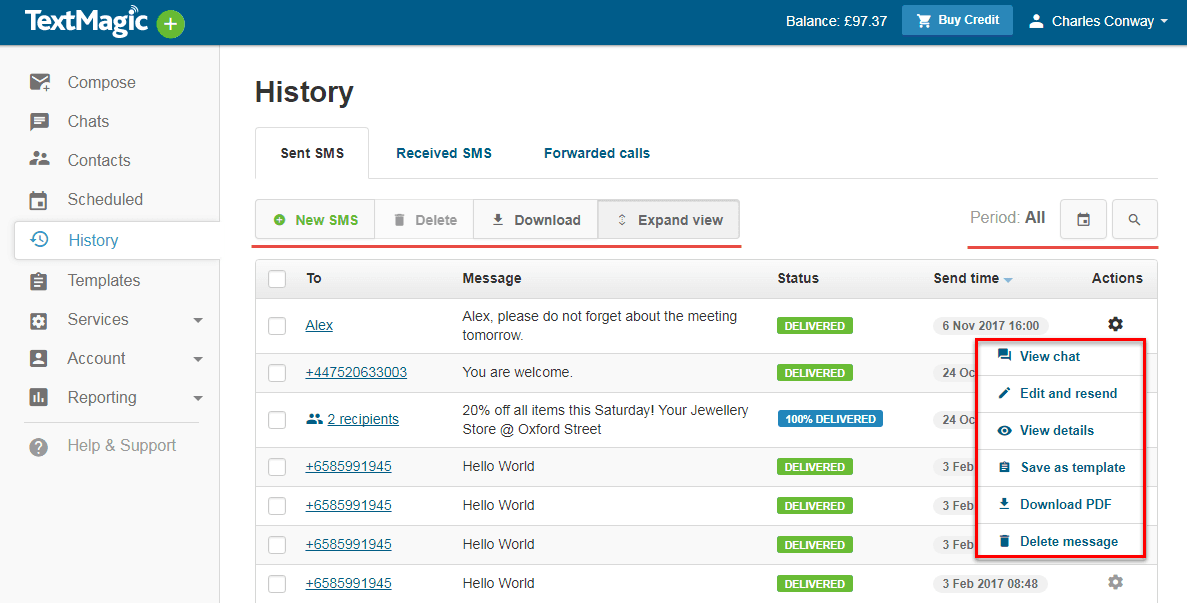Viewport: 1187px width, 603px height.
Task: Toggle the Expand view button
Action: click(668, 219)
